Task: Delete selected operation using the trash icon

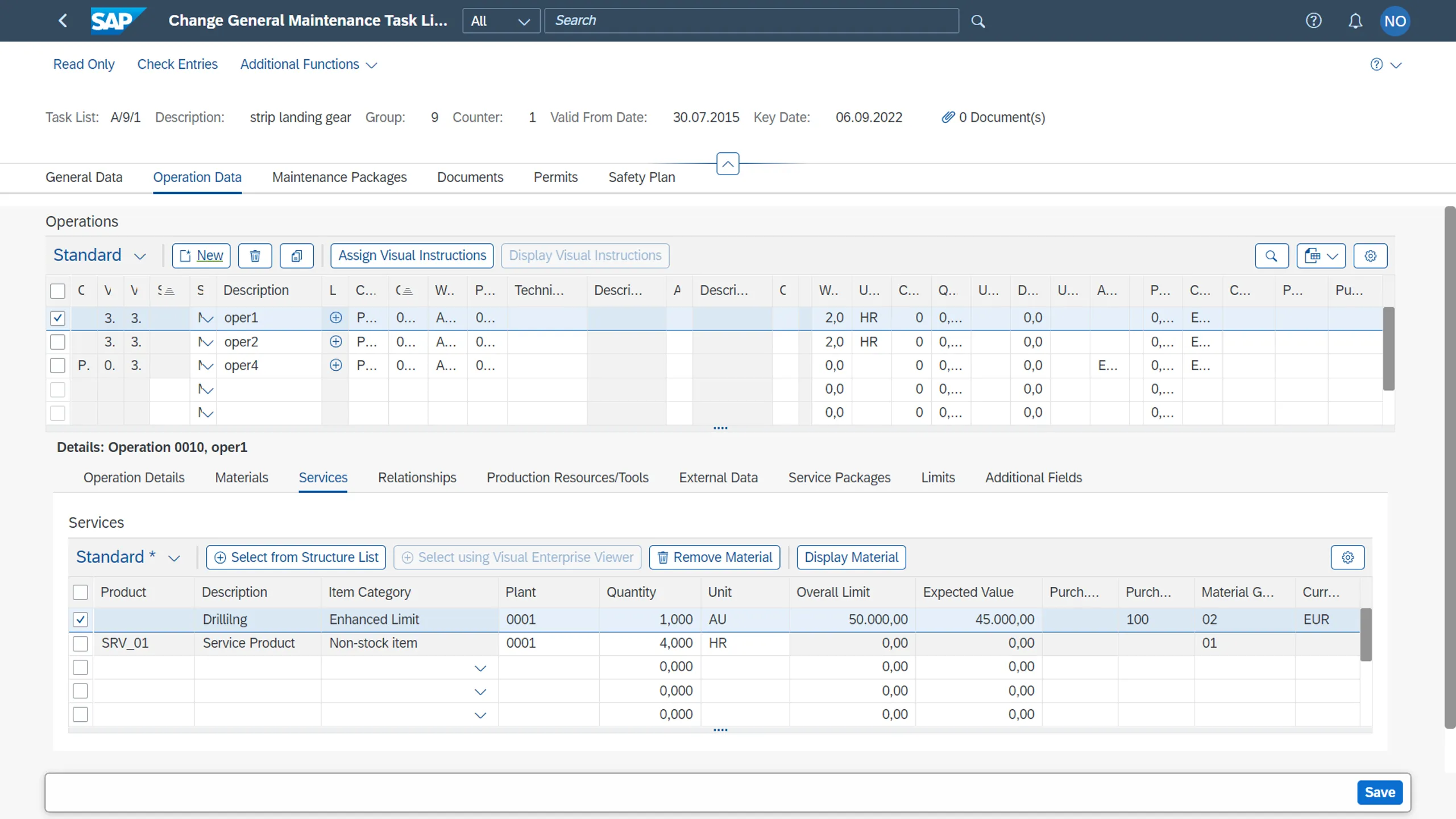Action: click(x=255, y=255)
